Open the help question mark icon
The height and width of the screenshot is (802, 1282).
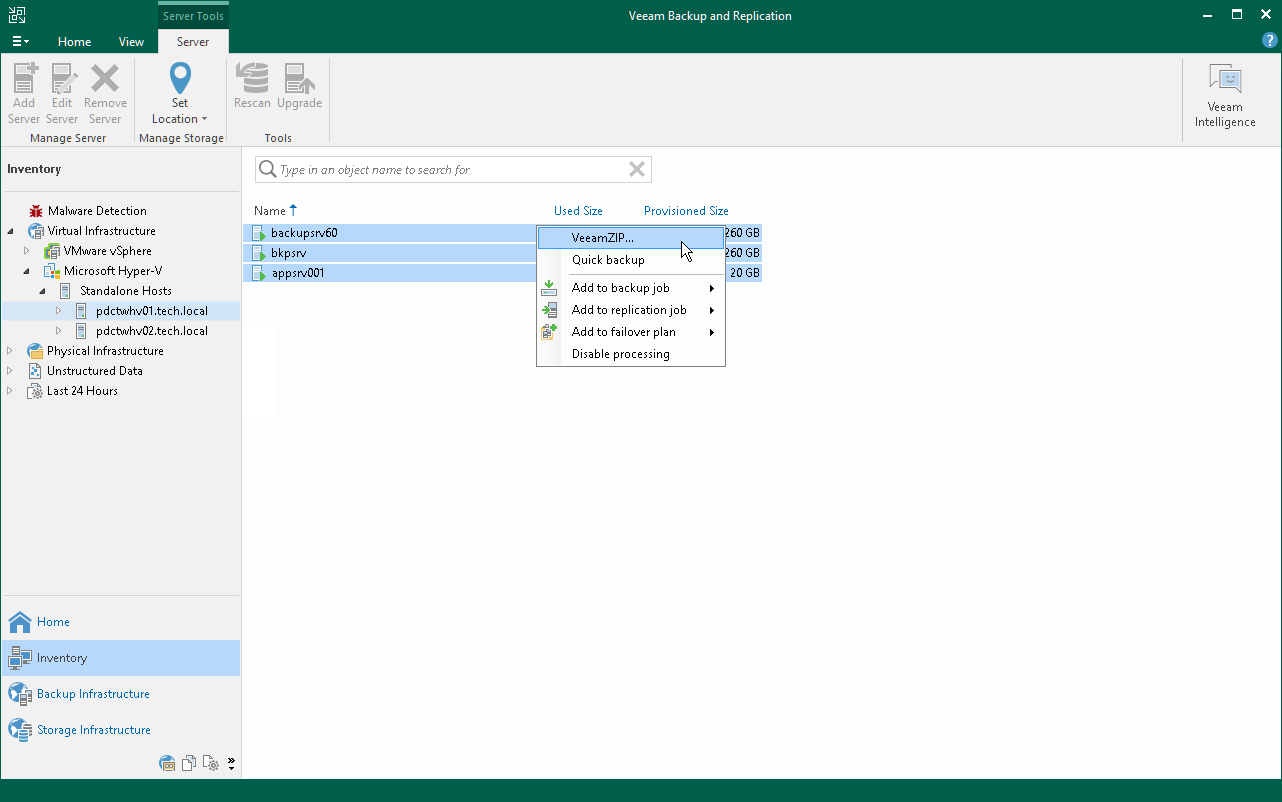click(x=1269, y=41)
